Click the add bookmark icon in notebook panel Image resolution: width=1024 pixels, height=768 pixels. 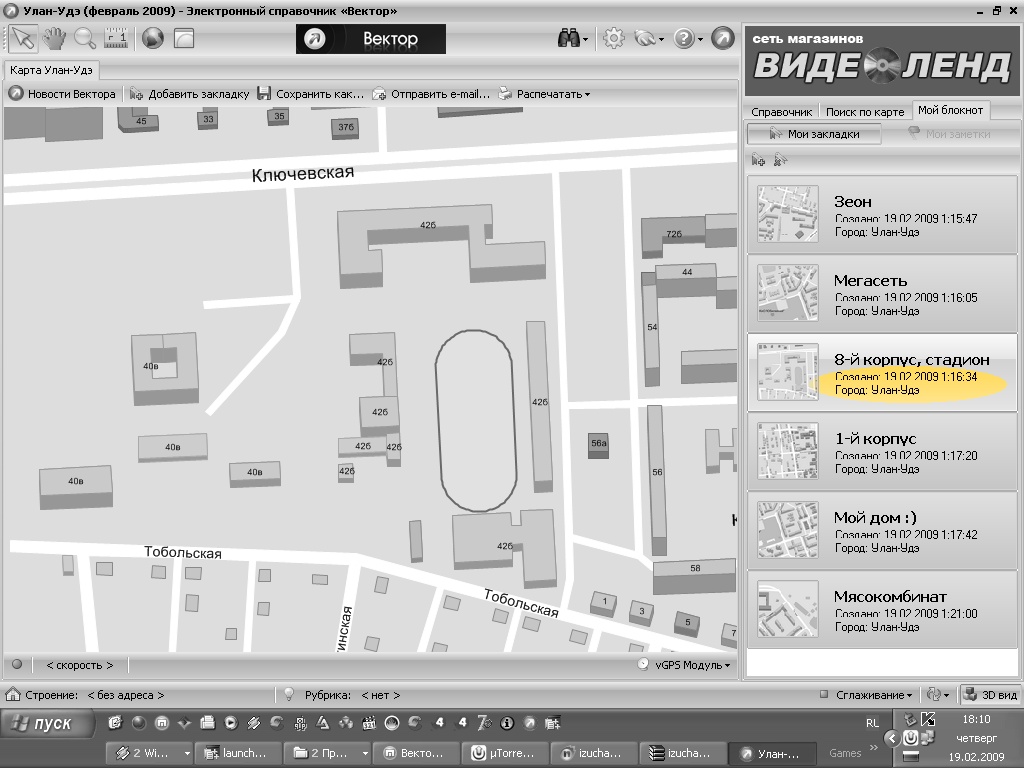pos(759,159)
